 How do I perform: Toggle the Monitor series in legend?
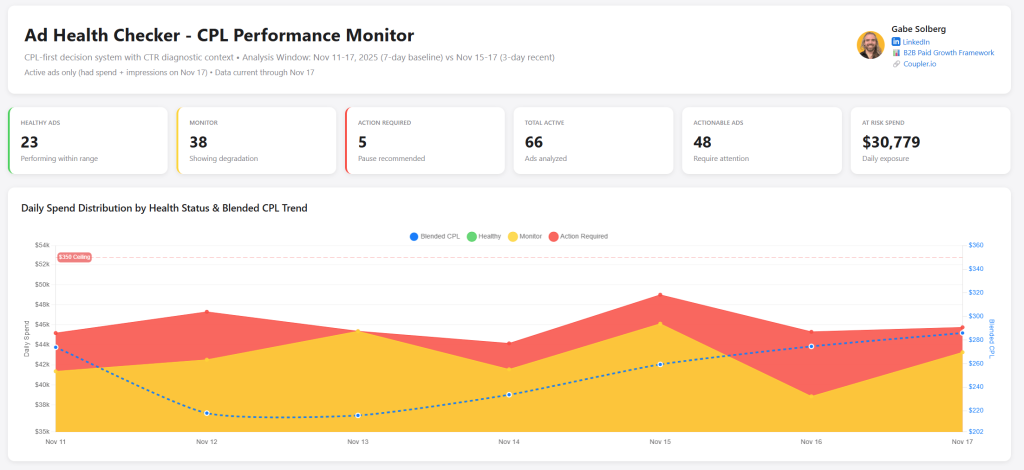pos(524,236)
